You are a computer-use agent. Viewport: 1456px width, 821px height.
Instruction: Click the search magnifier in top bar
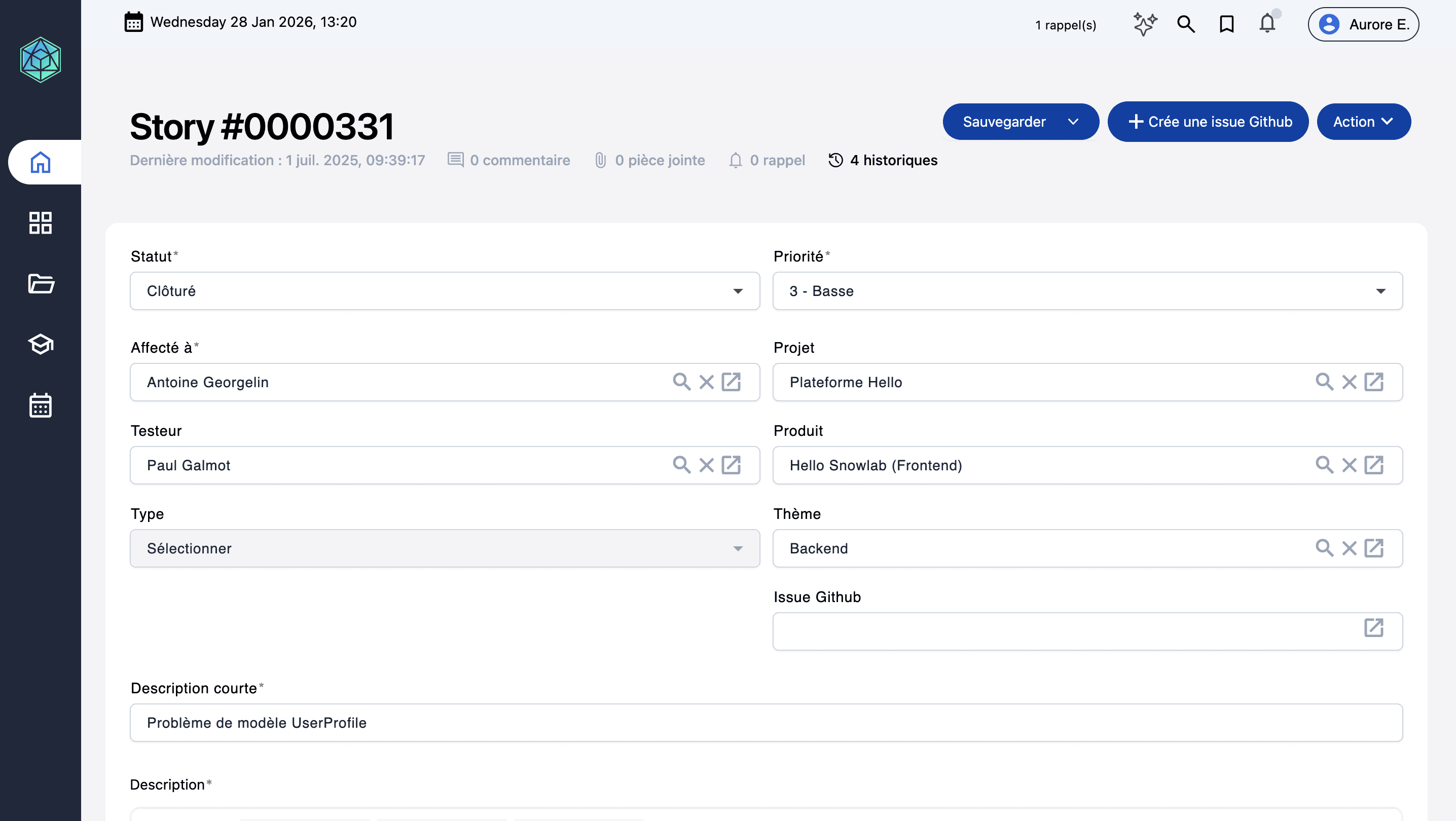[1186, 24]
